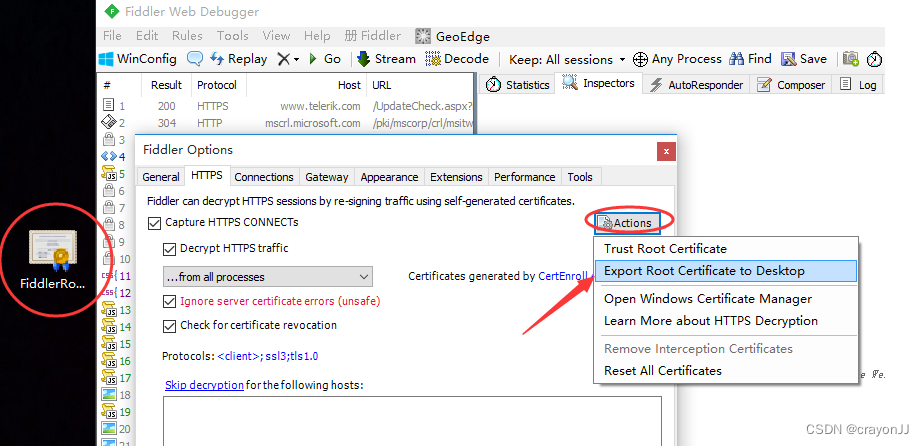Choose Export Root Certificate to Desktop

725,271
